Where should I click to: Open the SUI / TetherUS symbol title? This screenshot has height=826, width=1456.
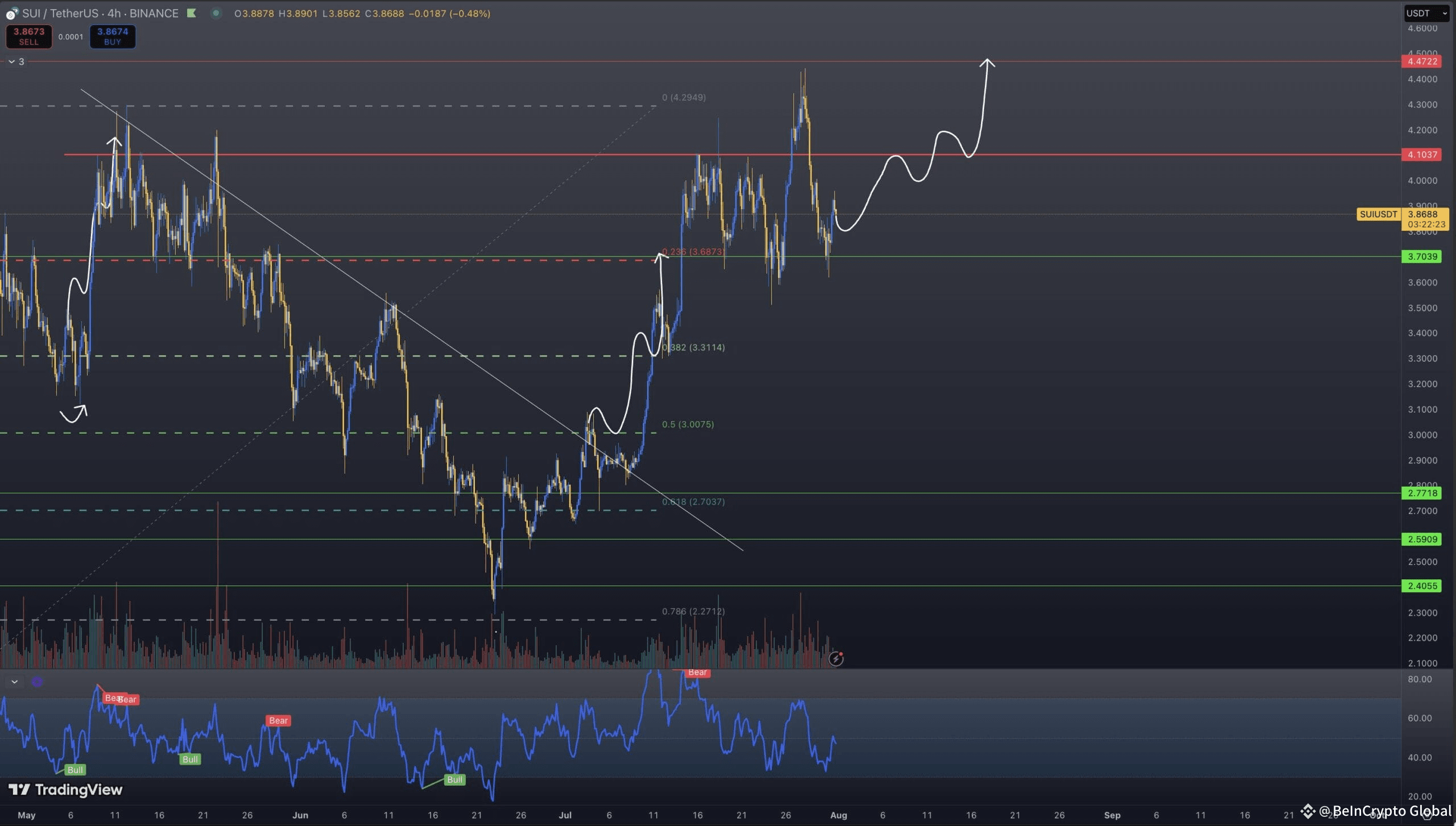pyautogui.click(x=100, y=13)
